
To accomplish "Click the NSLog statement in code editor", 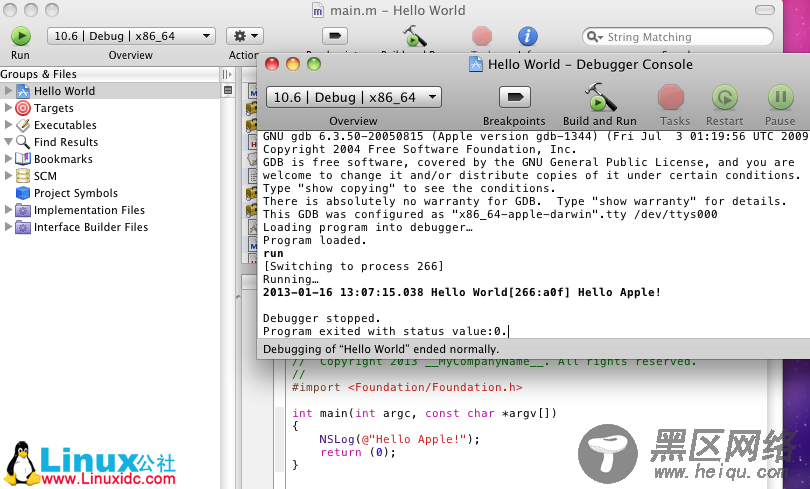I will point(399,439).
